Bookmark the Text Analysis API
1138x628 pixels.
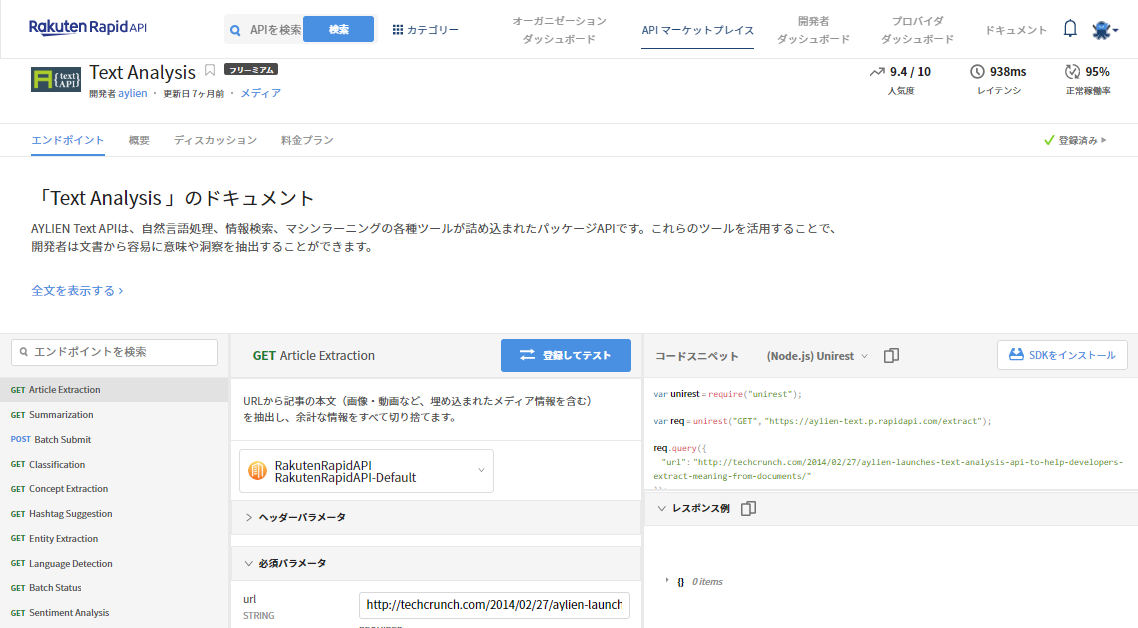pos(210,70)
